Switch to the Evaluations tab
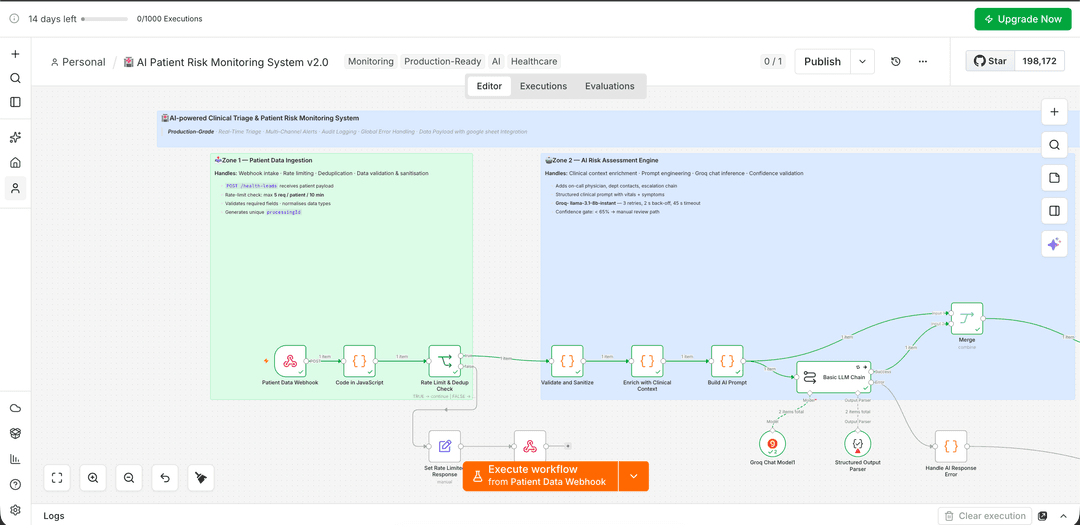The image size is (1080, 525). tap(610, 86)
